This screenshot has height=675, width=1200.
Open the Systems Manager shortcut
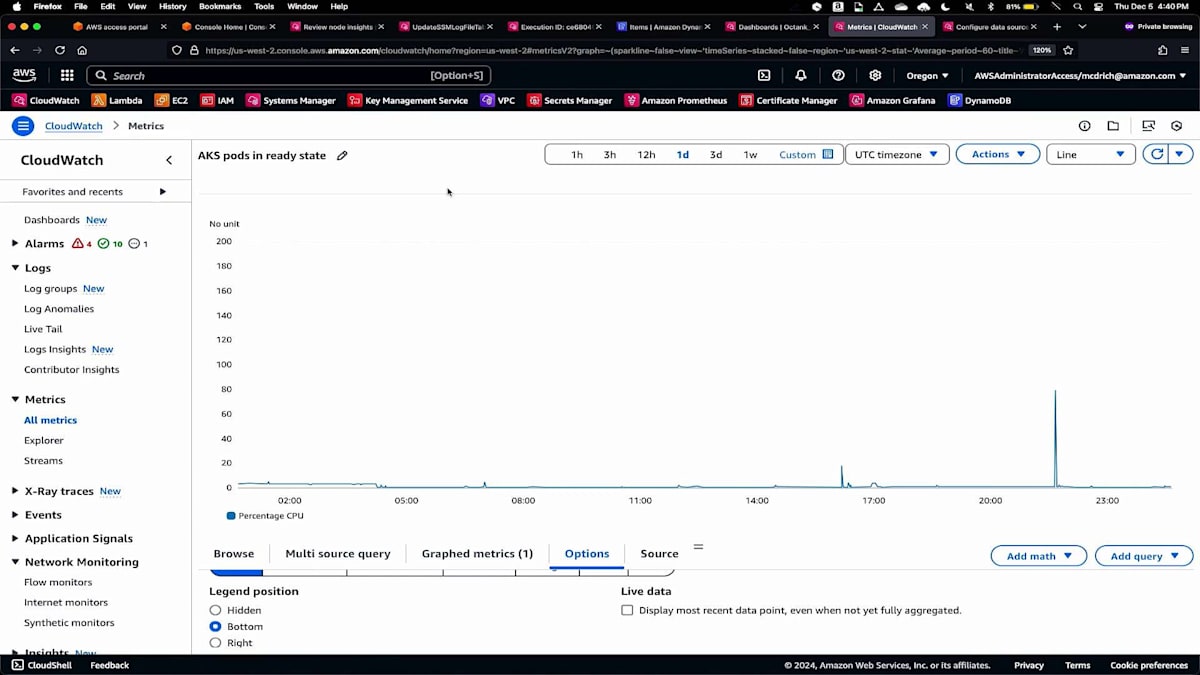coord(291,100)
